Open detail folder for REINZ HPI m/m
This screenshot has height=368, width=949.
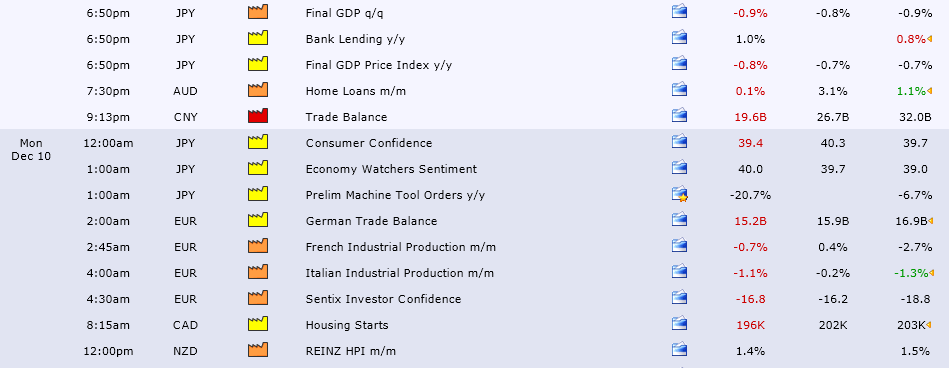point(679,350)
